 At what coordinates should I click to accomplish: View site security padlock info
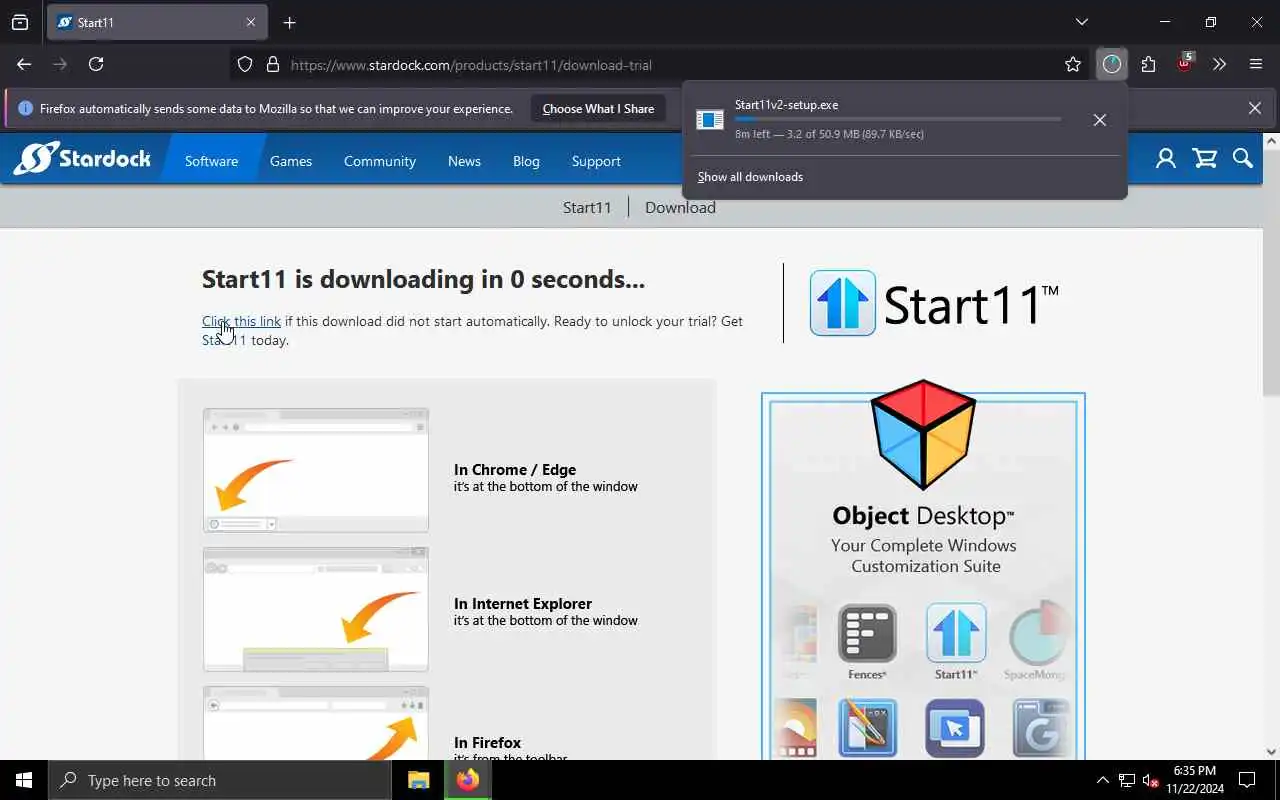click(272, 64)
